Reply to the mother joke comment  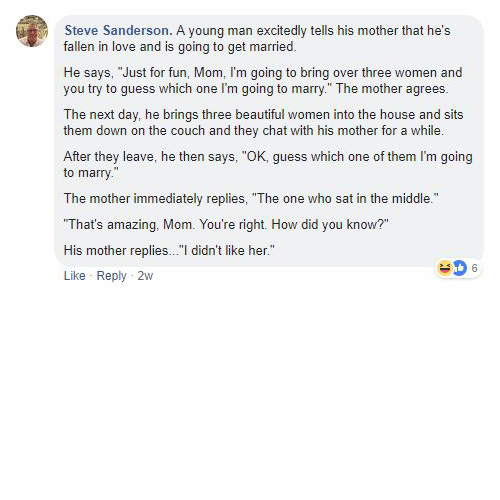click(x=111, y=276)
